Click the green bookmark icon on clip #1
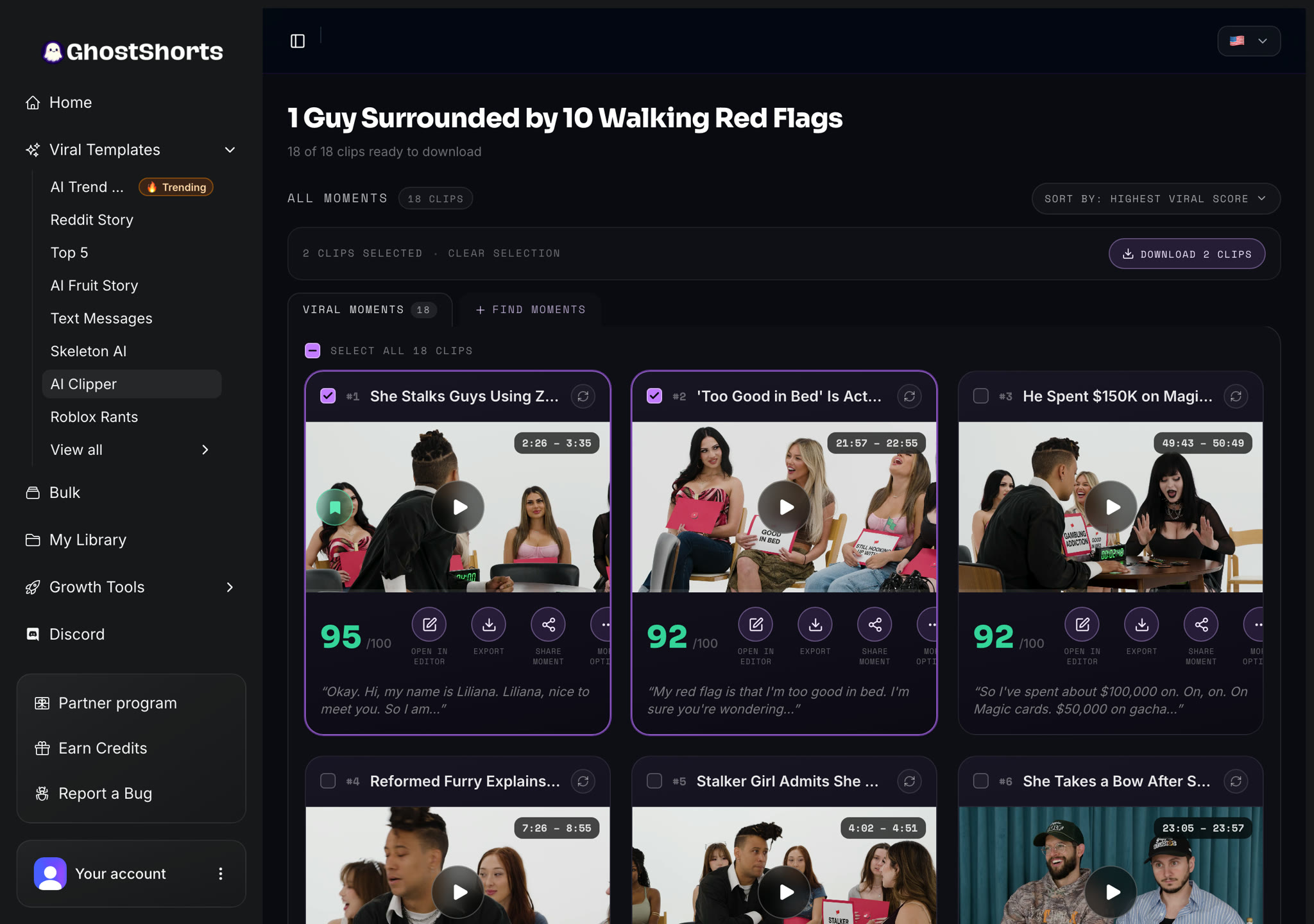 (x=334, y=508)
